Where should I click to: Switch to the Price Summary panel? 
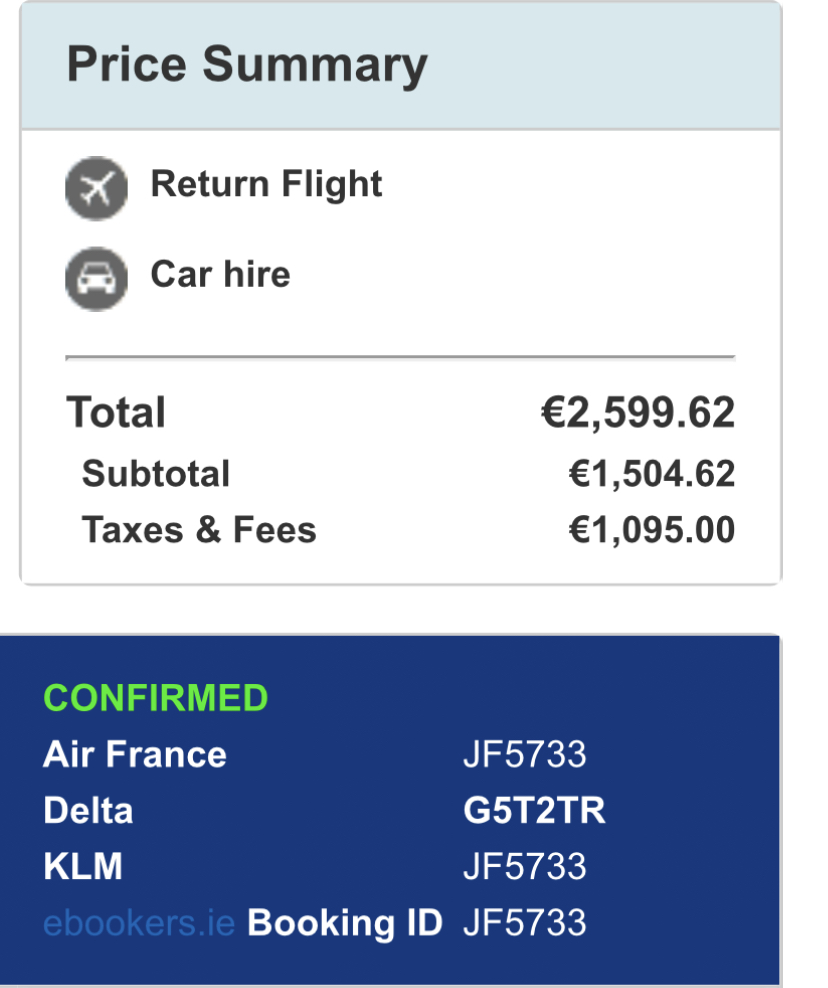[246, 64]
